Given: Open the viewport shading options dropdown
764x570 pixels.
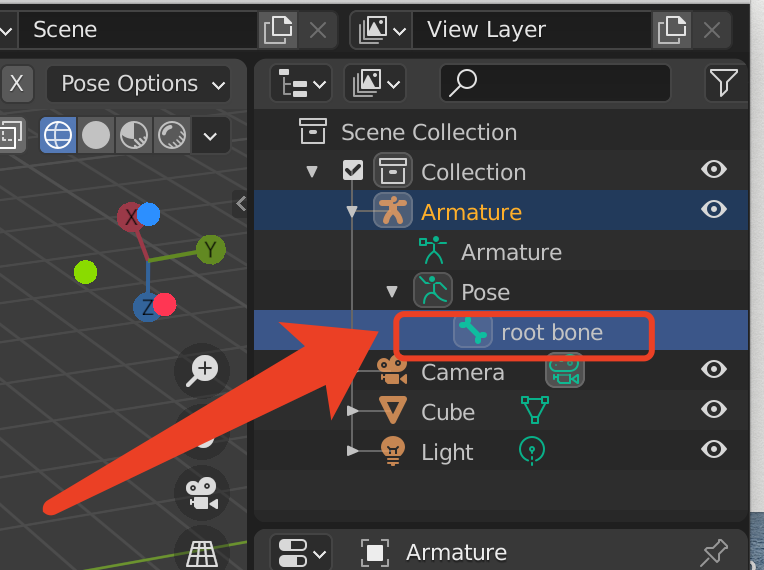Looking at the screenshot, I should [x=210, y=135].
